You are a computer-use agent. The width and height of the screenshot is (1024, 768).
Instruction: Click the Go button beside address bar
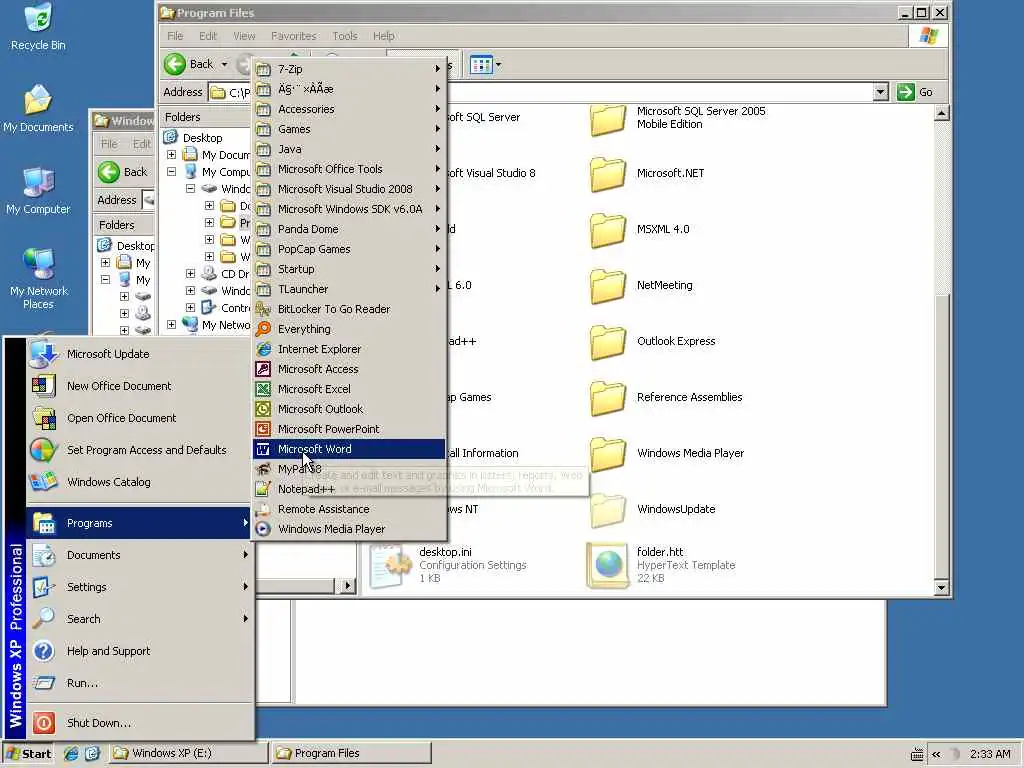tap(915, 92)
